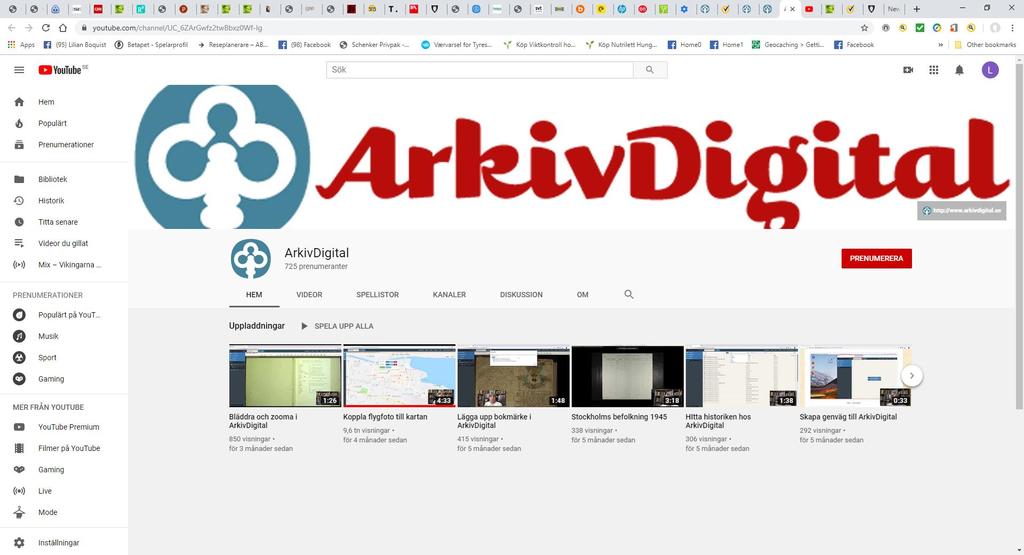Switch to the VIDEOR tab
Screen dimensions: 1024x555
(x=309, y=294)
